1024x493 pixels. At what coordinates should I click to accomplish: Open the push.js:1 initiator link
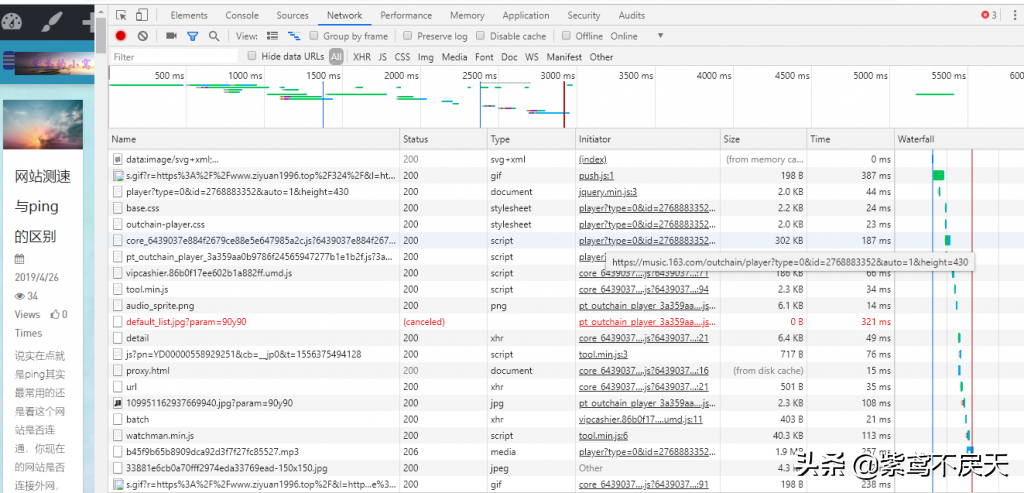596,176
